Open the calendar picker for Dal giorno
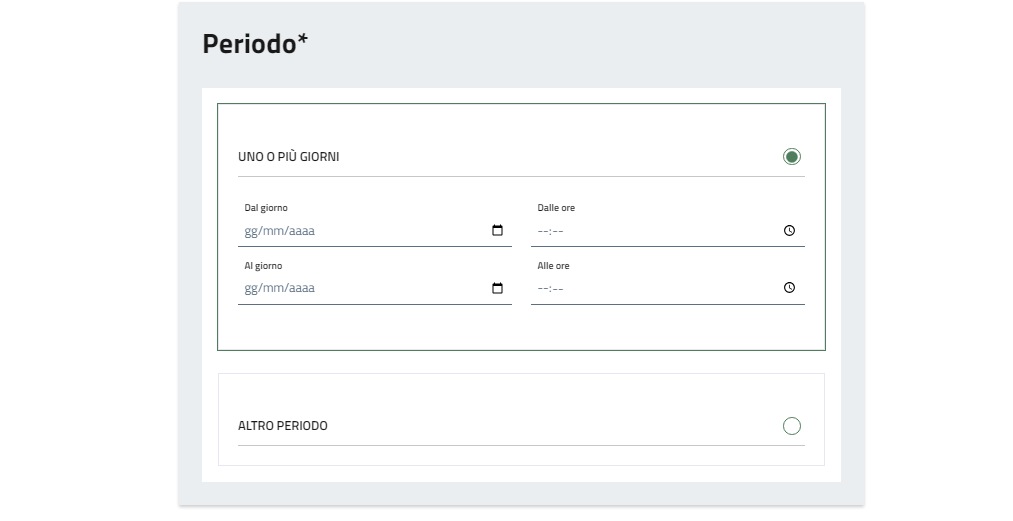Image resolution: width=1013 pixels, height=521 pixels. (x=497, y=231)
